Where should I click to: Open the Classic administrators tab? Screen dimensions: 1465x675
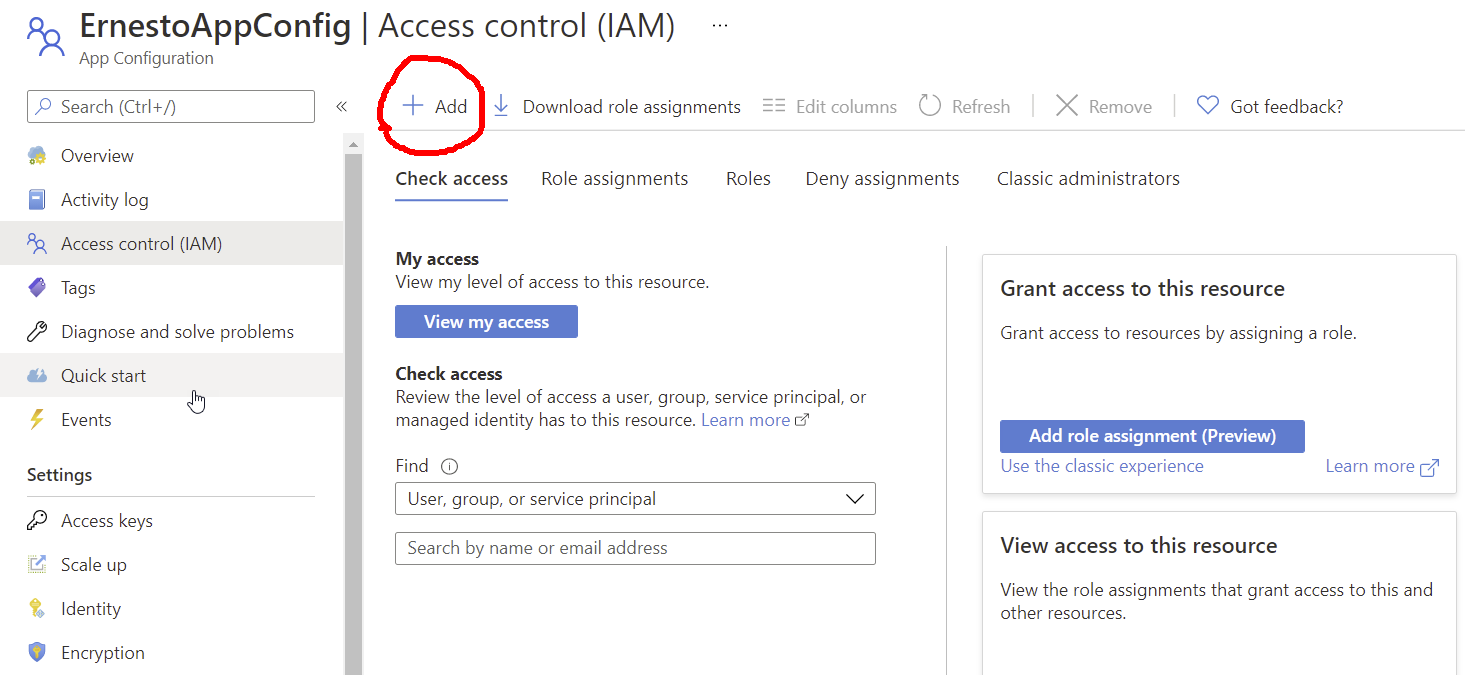pos(1088,179)
